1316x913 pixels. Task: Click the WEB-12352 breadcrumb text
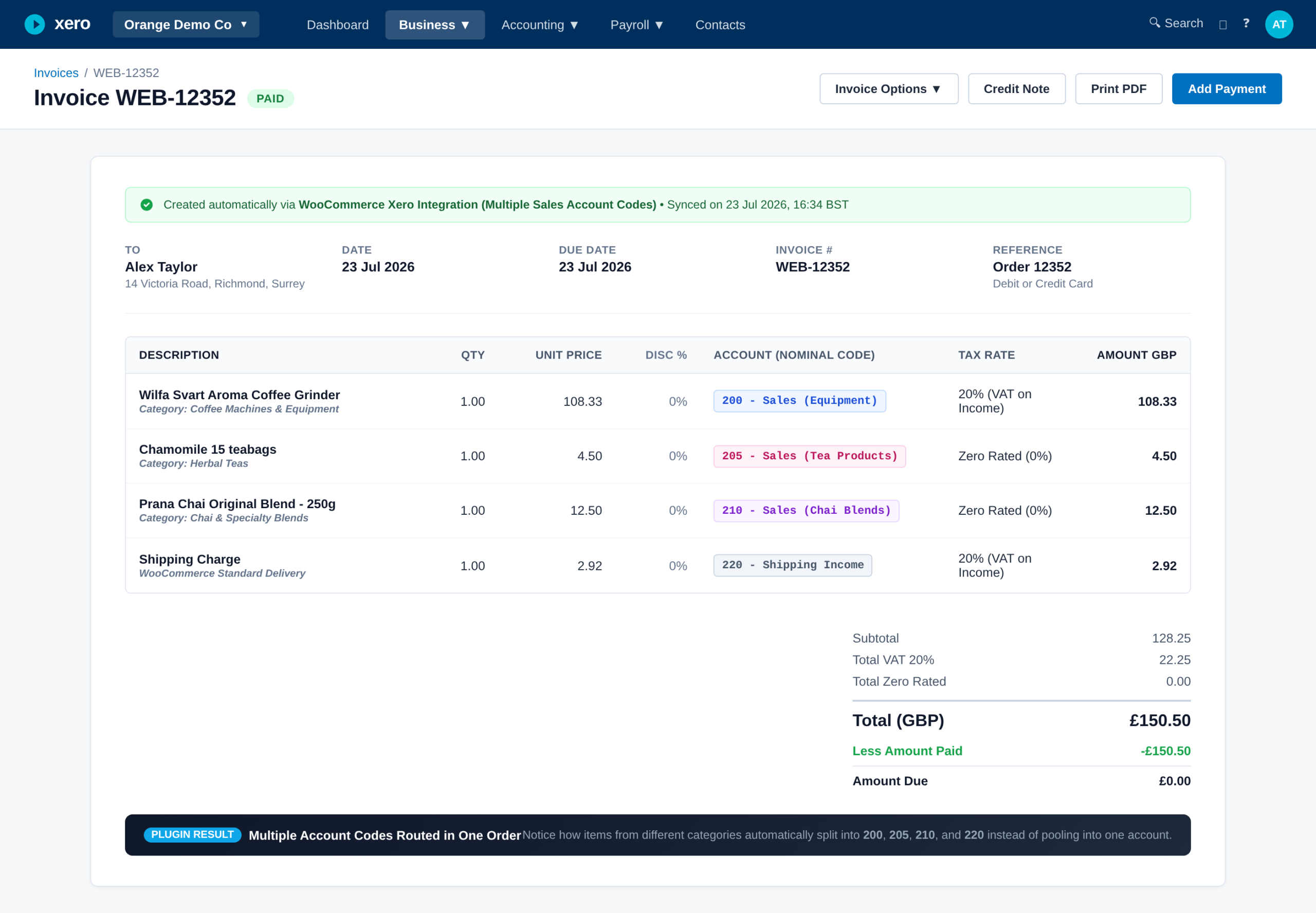point(126,72)
